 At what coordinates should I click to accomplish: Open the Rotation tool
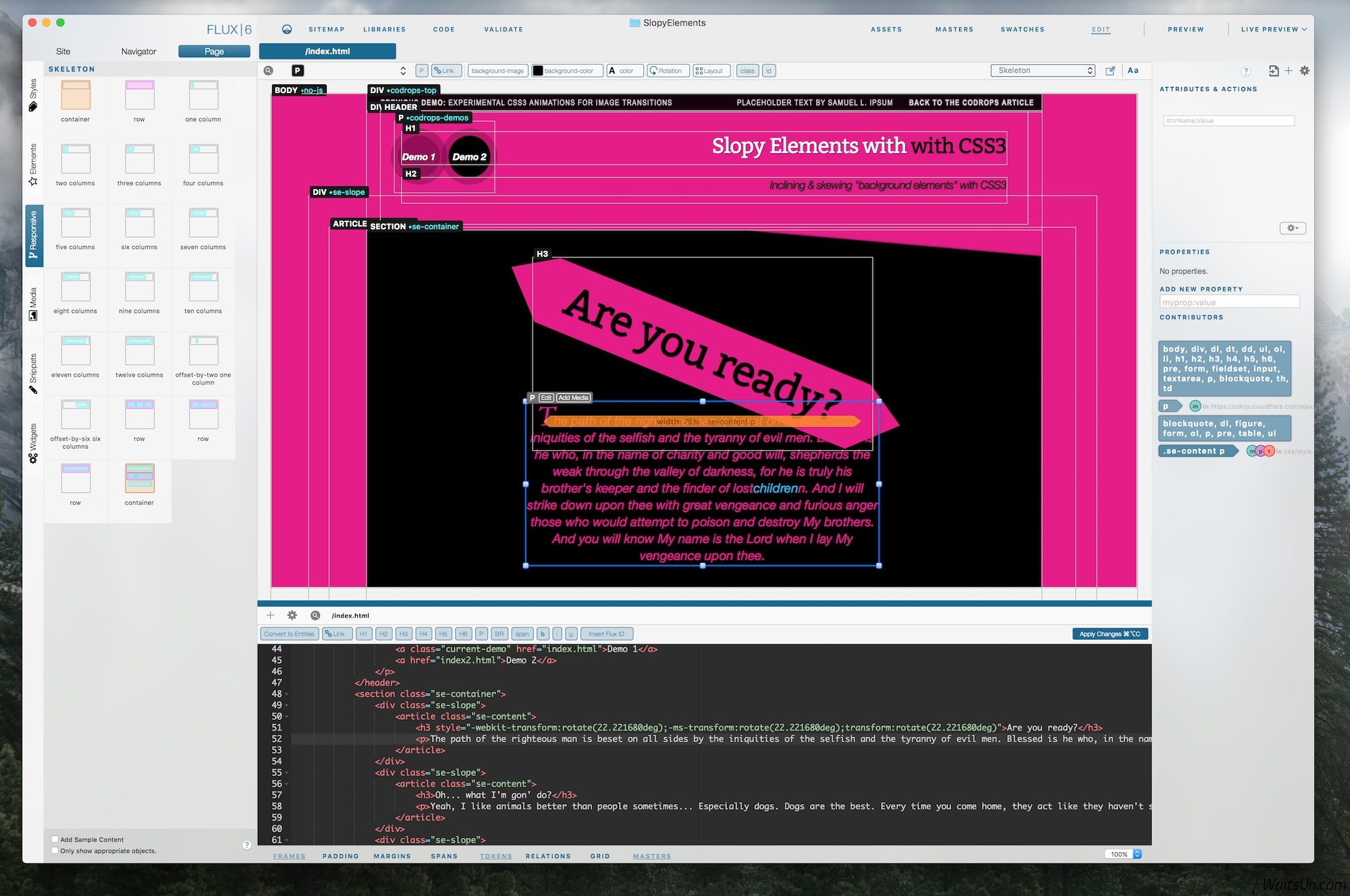coord(666,71)
